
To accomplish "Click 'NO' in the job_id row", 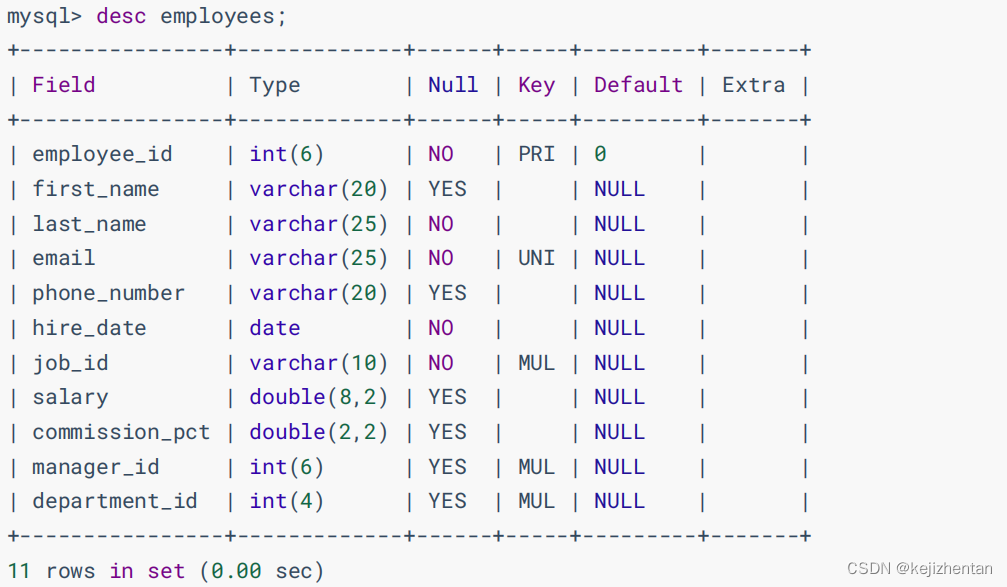I will 441,364.
